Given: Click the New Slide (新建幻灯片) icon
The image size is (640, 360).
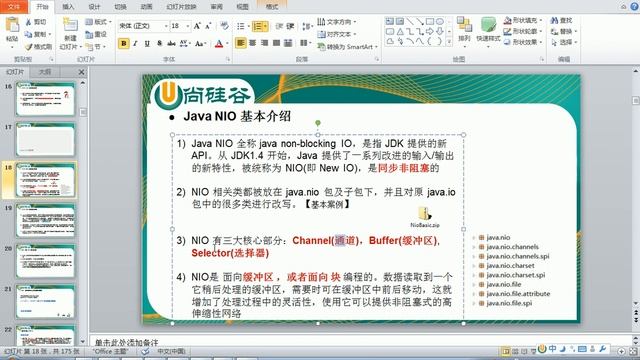Looking at the screenshot, I should click(x=70, y=25).
